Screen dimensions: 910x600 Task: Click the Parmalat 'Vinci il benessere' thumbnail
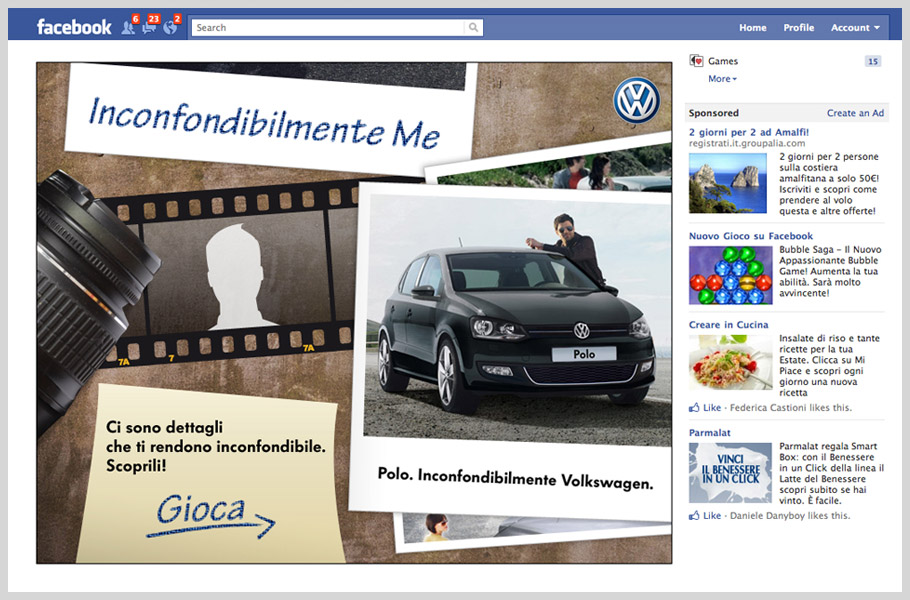pos(731,473)
